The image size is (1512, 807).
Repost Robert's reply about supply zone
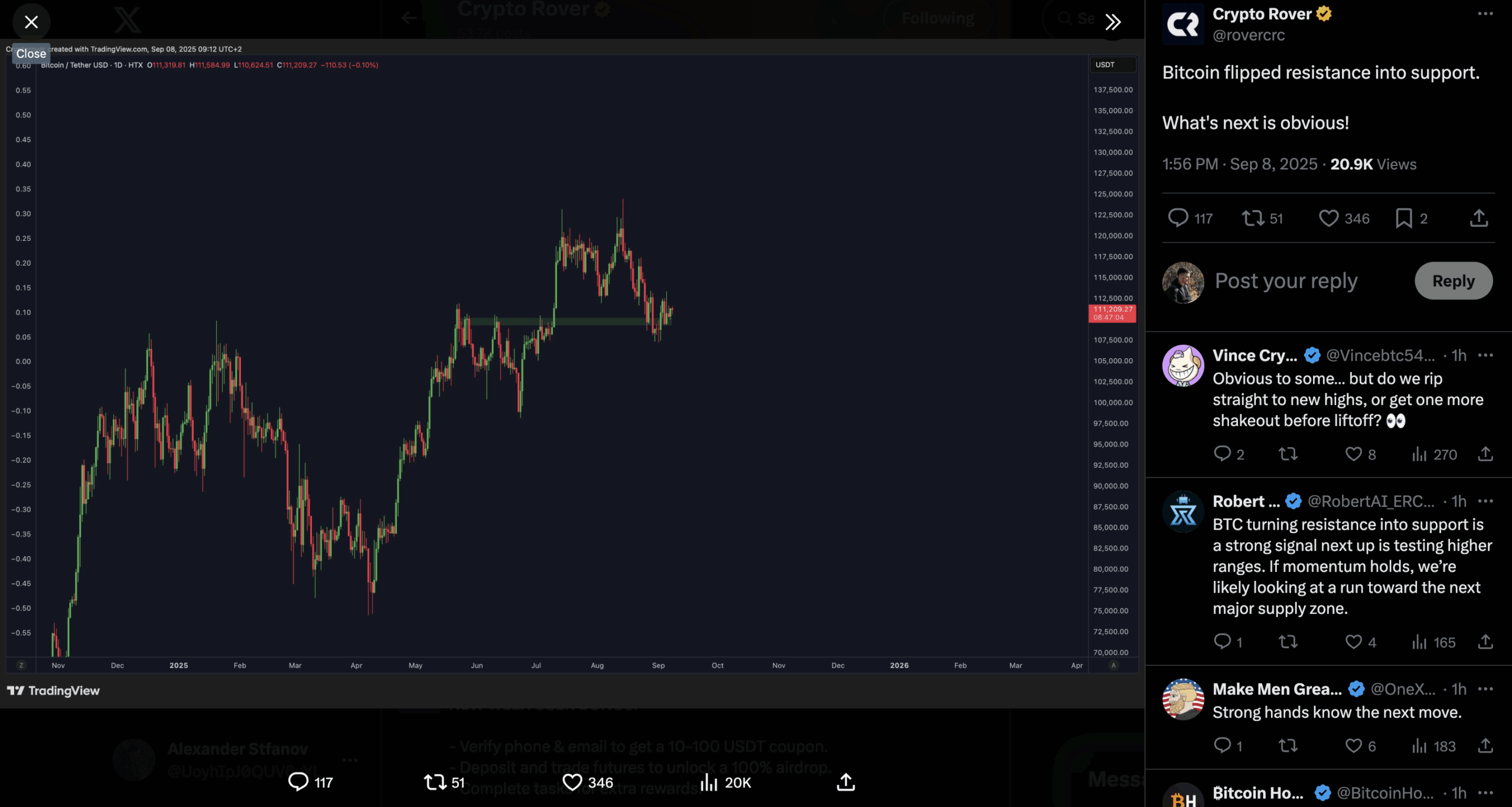click(x=1288, y=642)
